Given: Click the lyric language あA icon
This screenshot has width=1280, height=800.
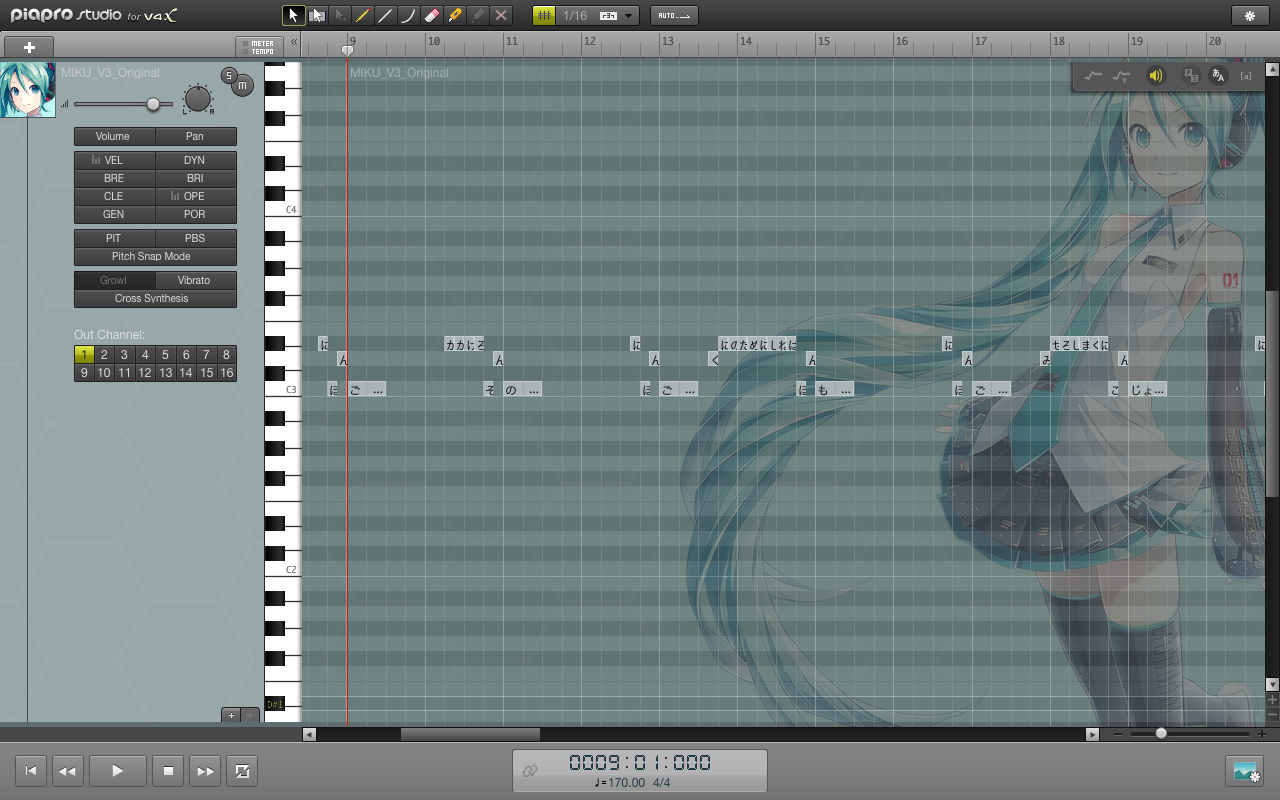Looking at the screenshot, I should tap(1218, 75).
